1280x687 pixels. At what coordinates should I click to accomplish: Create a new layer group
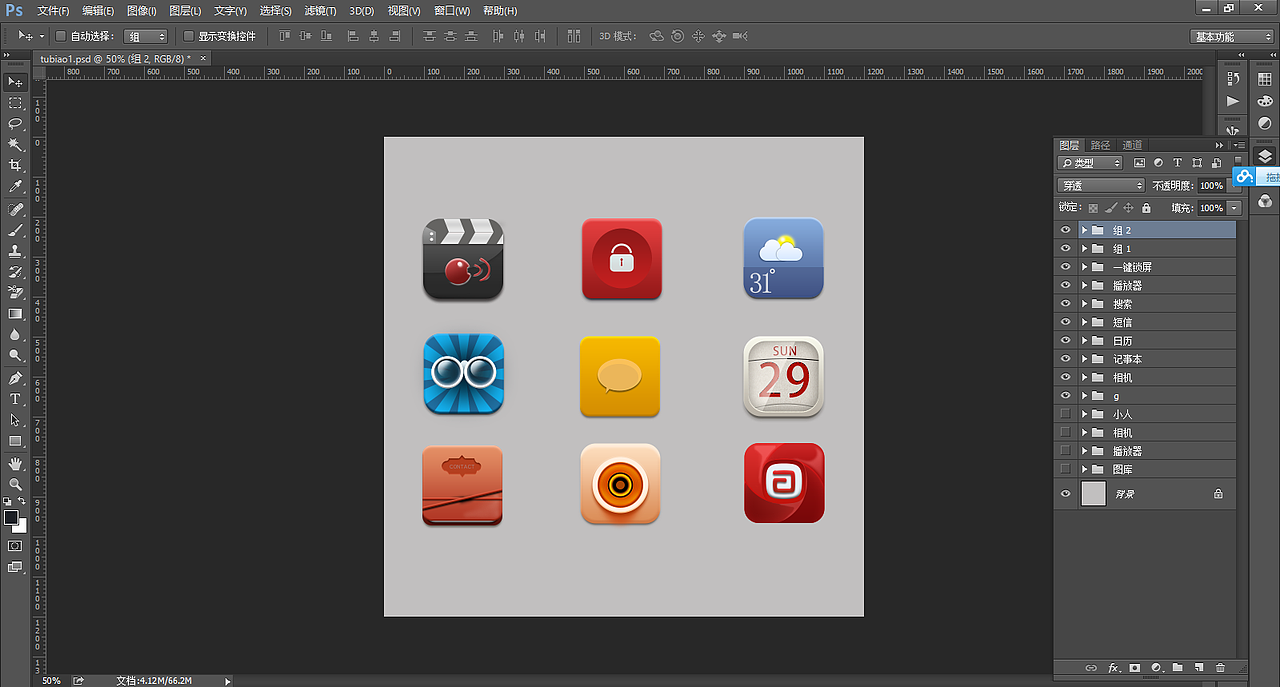(1177, 667)
